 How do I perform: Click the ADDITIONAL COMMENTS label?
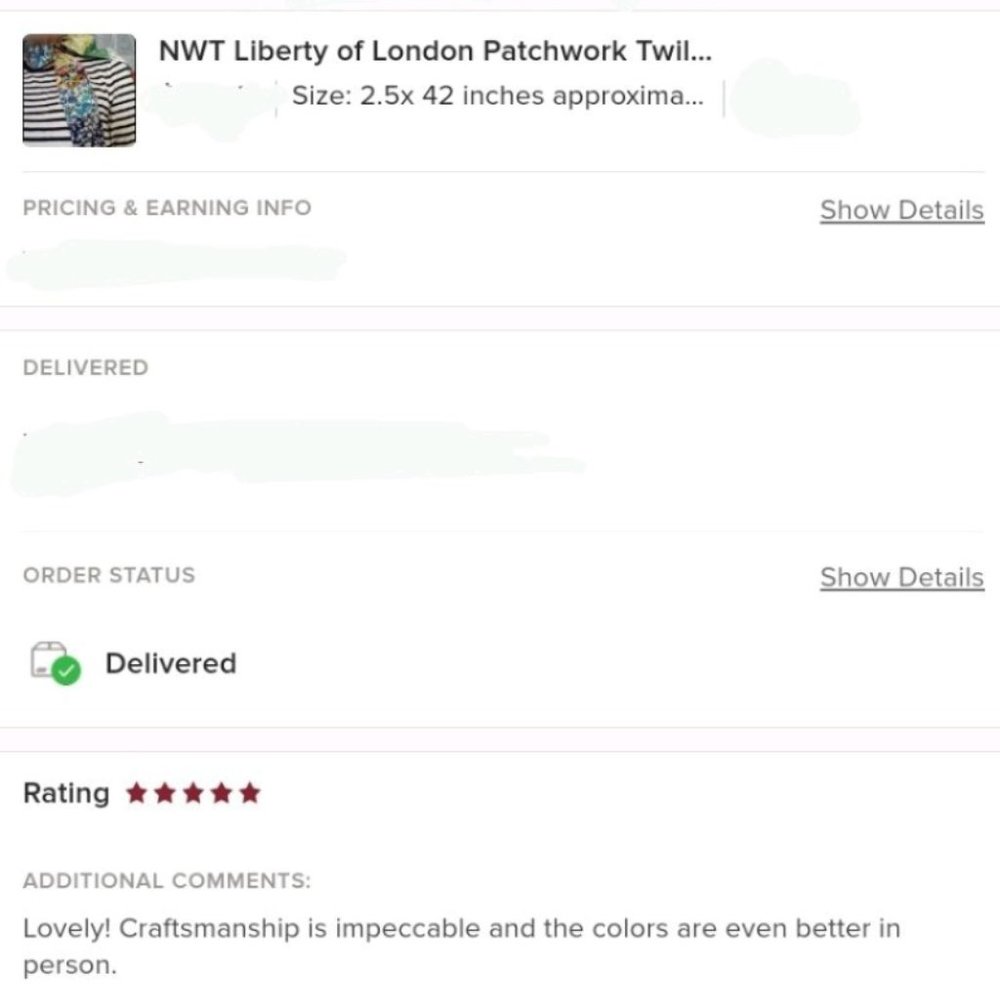pos(167,881)
